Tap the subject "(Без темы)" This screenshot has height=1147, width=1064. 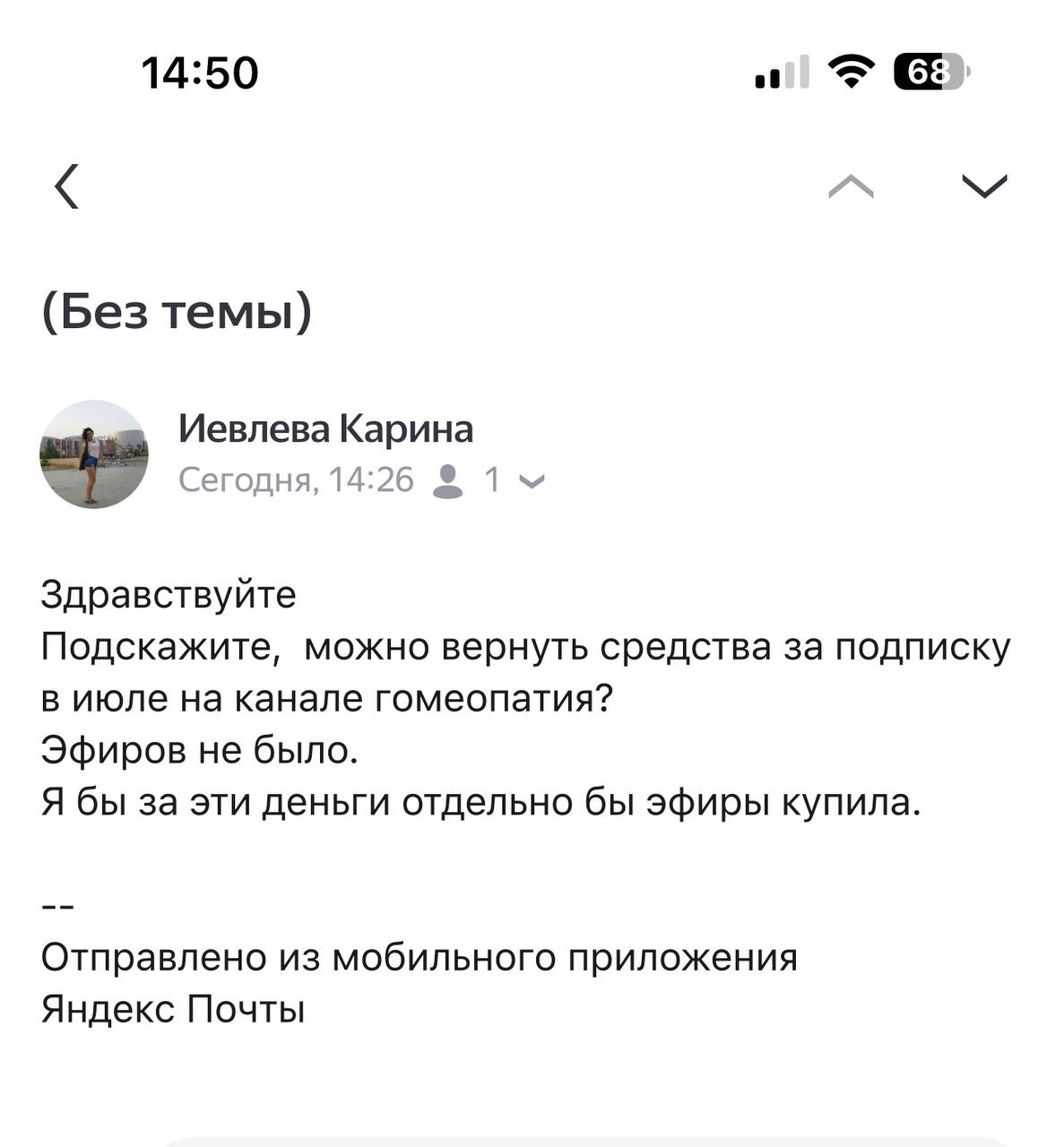pos(177,312)
